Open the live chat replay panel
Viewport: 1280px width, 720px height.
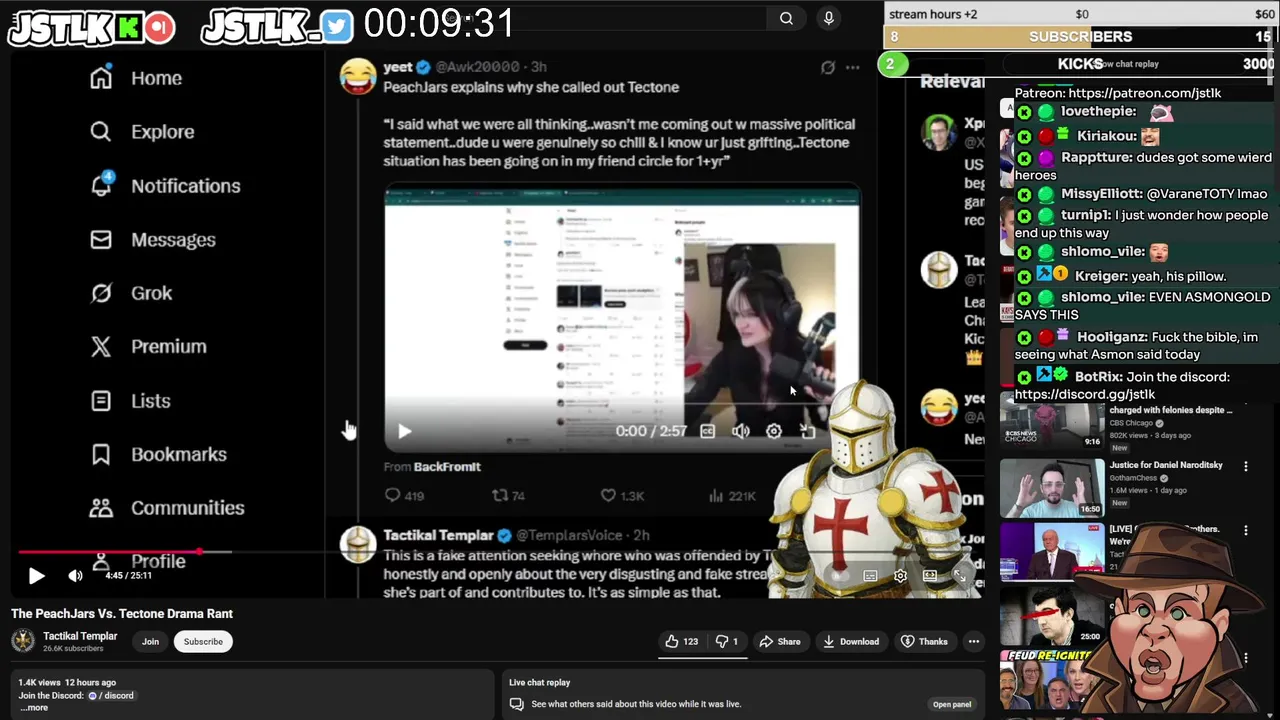952,704
